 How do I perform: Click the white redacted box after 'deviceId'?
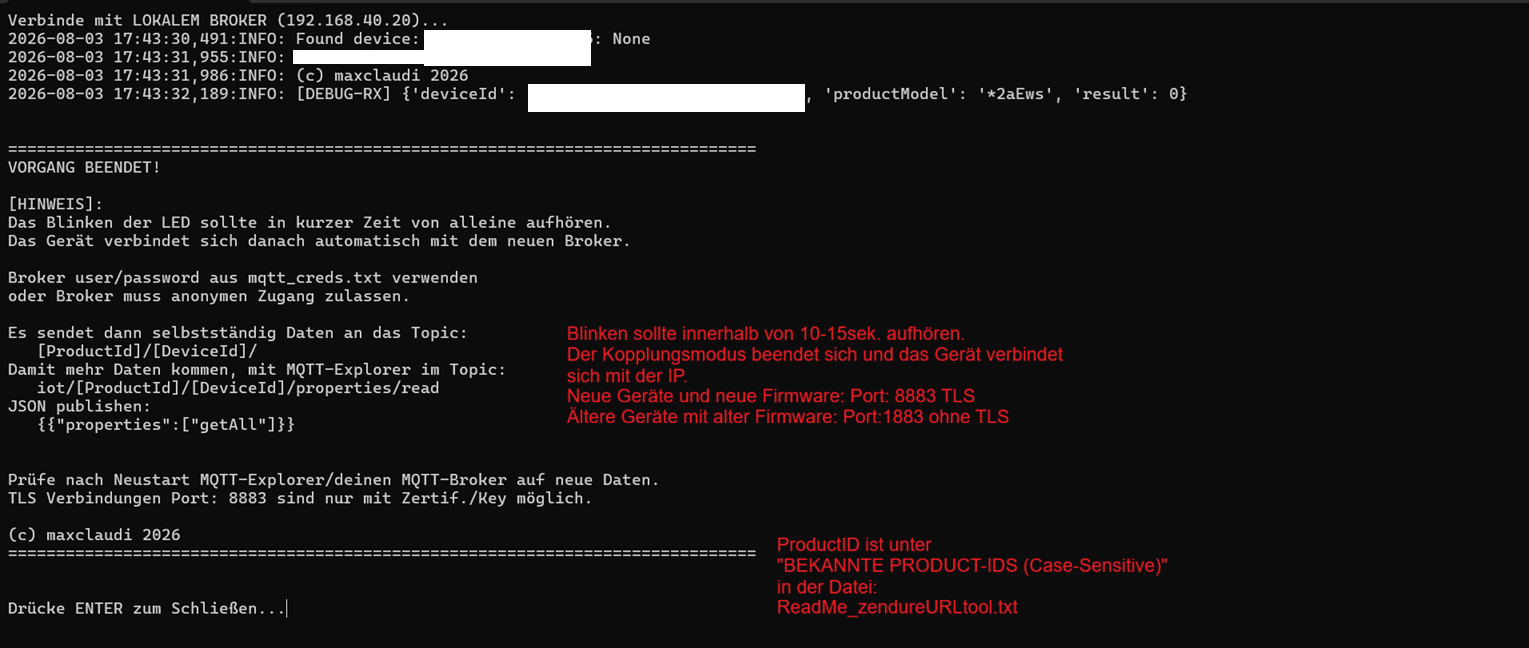[x=666, y=98]
